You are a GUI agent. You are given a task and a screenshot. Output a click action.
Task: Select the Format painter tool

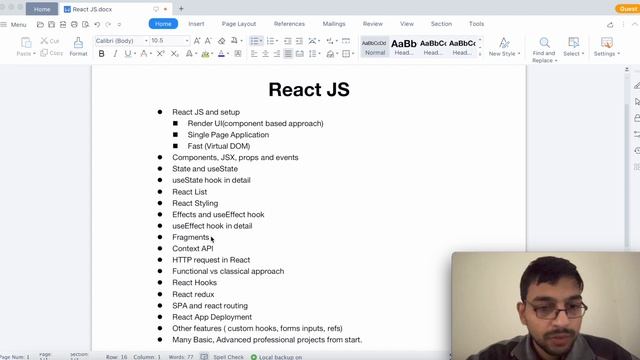click(78, 46)
